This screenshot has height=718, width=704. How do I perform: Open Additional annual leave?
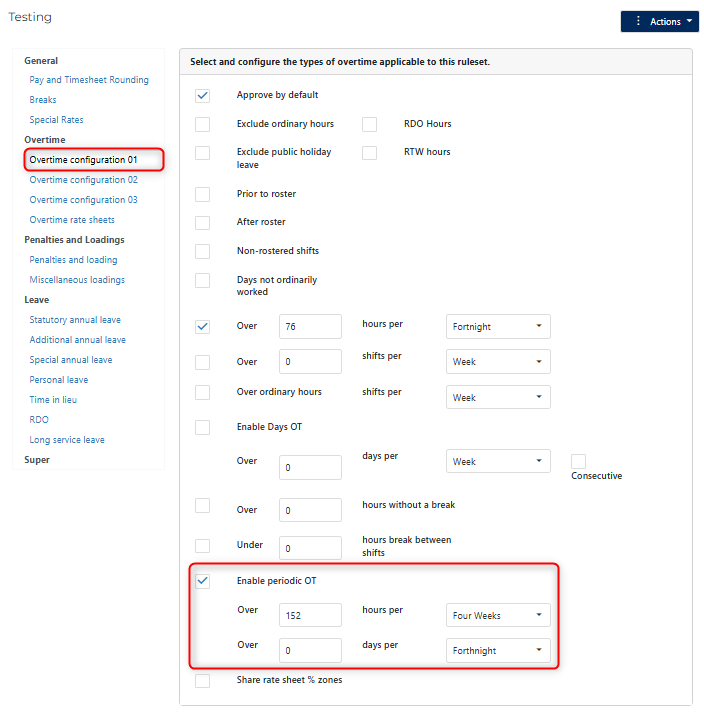77,340
